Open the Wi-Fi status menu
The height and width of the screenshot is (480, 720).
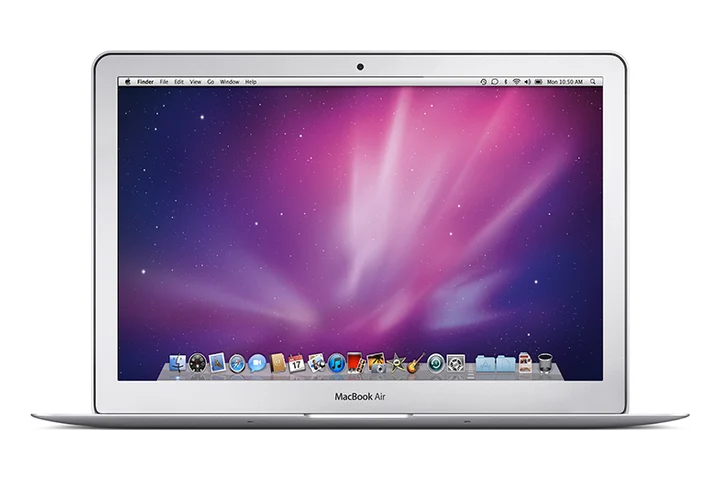[517, 82]
